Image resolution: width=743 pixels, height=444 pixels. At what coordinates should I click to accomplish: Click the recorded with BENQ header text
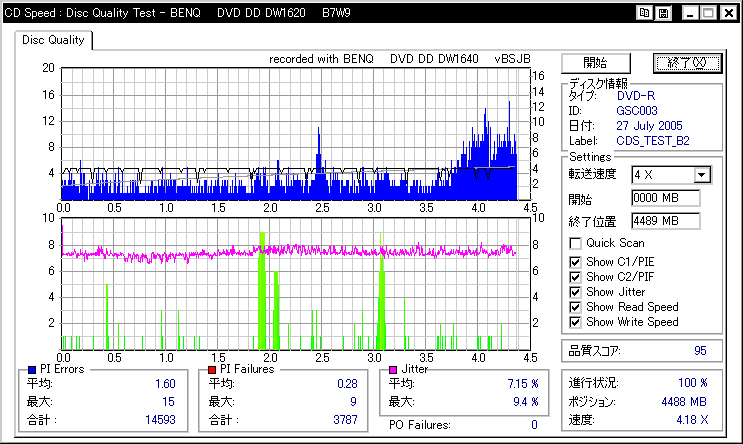399,59
